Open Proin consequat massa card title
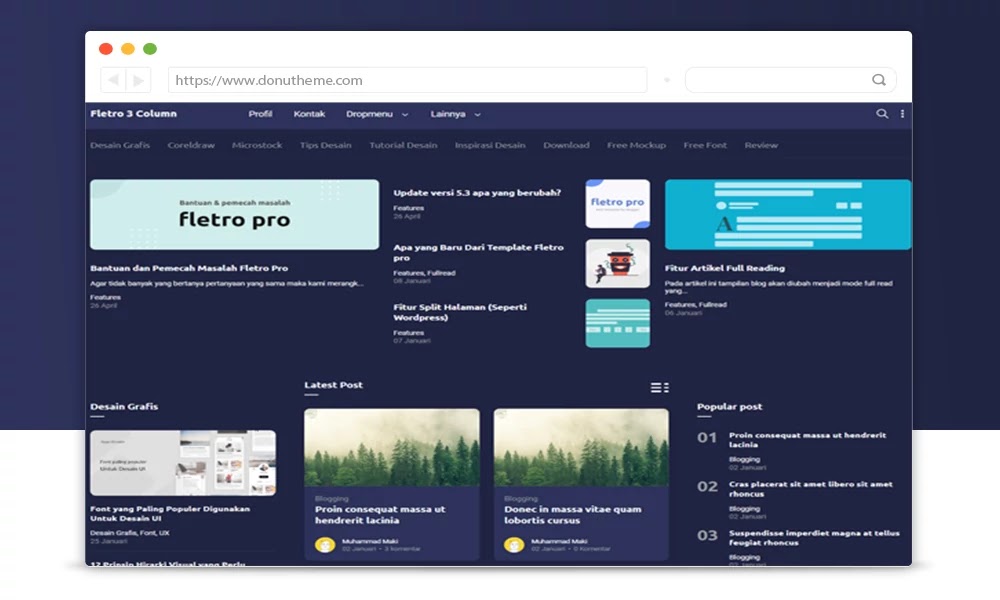 click(380, 515)
